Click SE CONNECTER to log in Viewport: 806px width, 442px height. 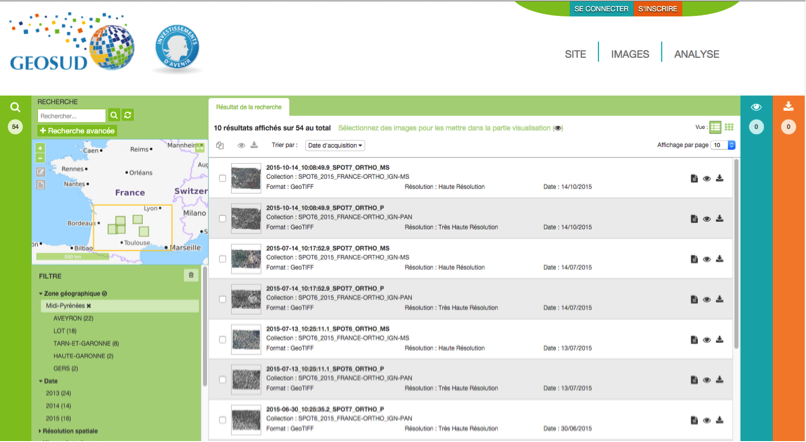click(x=601, y=9)
